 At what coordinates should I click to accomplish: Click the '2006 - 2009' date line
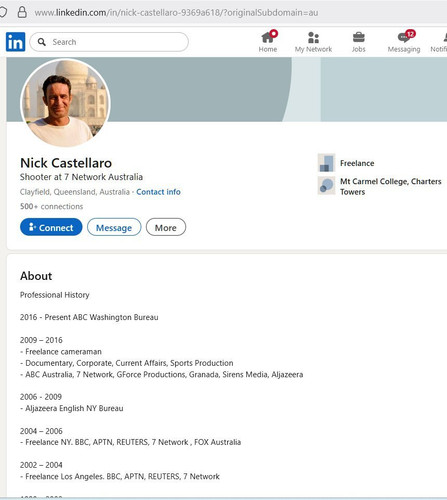[x=41, y=397]
